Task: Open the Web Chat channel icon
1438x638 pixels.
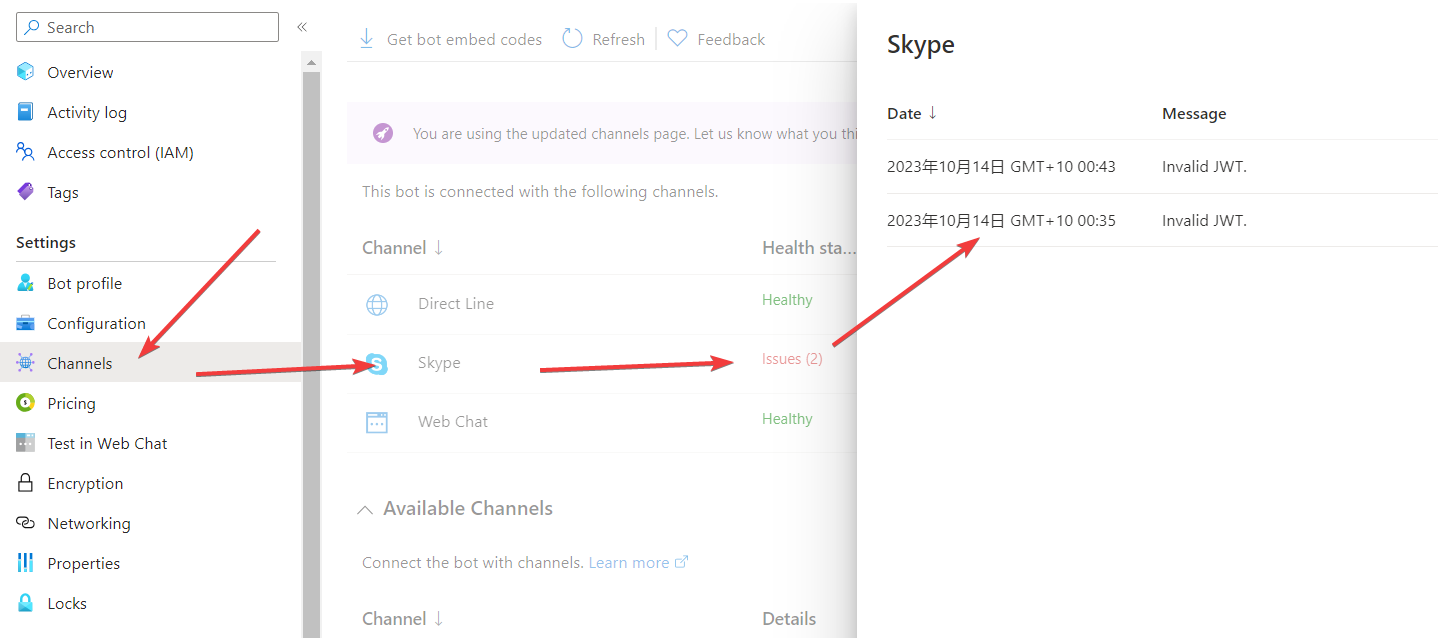Action: pos(377,421)
